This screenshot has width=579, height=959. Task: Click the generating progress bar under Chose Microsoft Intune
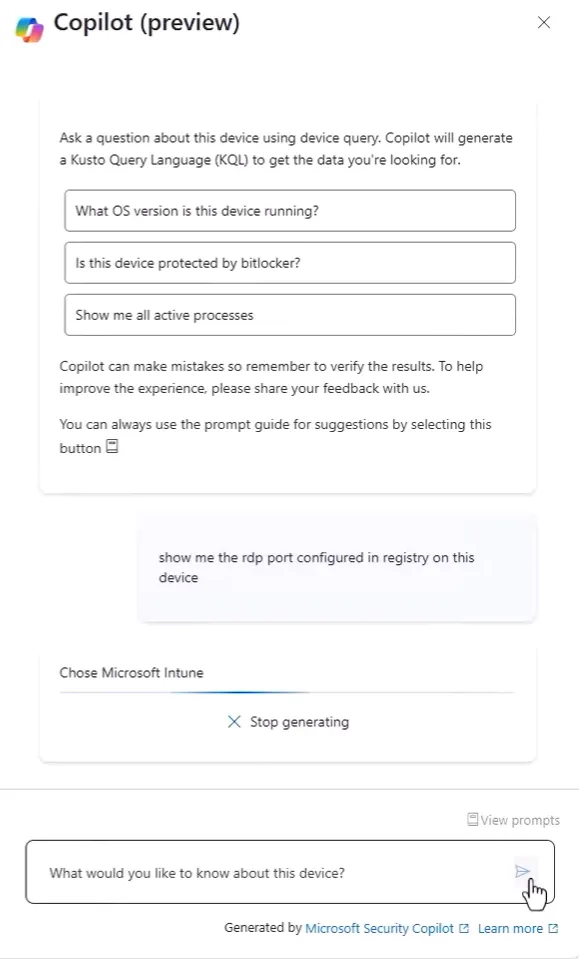click(x=286, y=692)
